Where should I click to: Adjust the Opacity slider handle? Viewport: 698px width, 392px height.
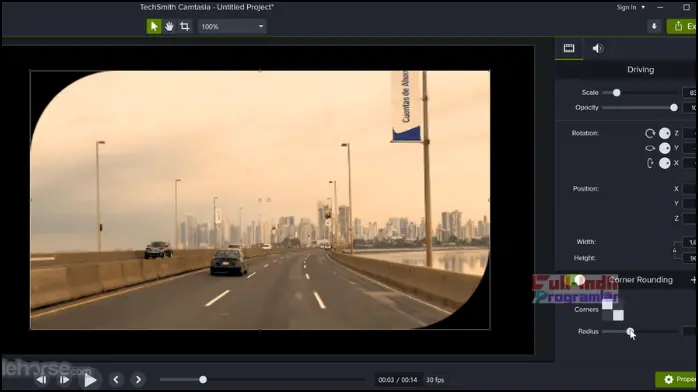coord(674,108)
